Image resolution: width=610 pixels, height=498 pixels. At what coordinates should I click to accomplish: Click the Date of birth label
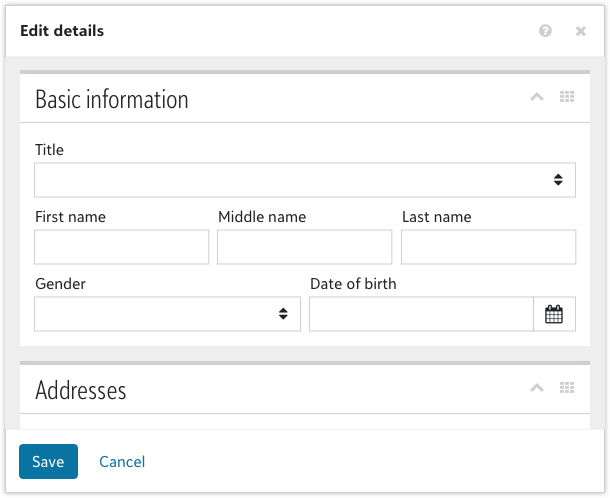(353, 284)
